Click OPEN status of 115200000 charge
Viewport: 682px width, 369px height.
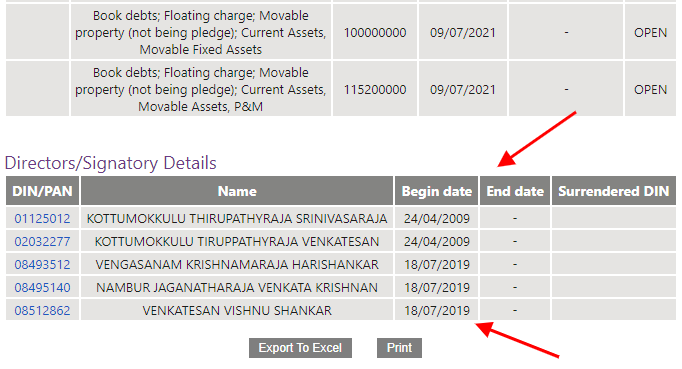click(x=650, y=90)
